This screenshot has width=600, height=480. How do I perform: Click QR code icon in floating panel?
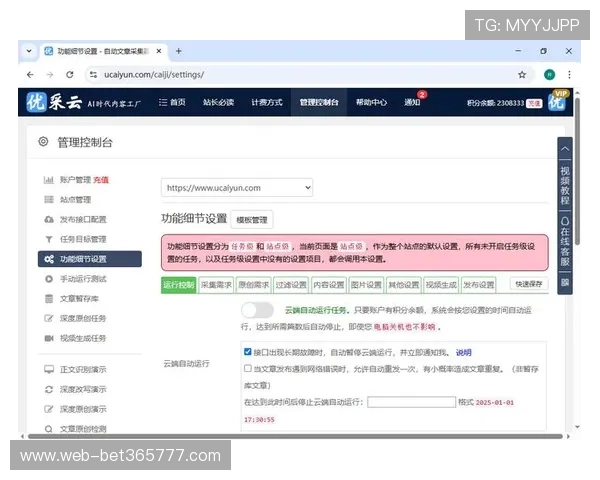coord(565,283)
